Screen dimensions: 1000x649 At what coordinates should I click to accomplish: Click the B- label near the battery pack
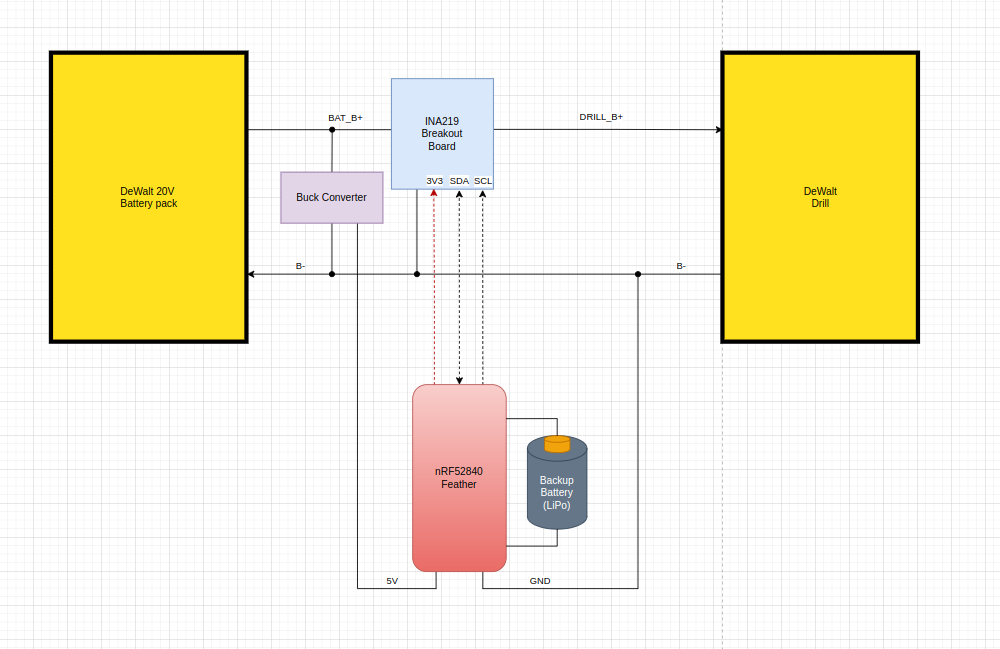pyautogui.click(x=300, y=266)
